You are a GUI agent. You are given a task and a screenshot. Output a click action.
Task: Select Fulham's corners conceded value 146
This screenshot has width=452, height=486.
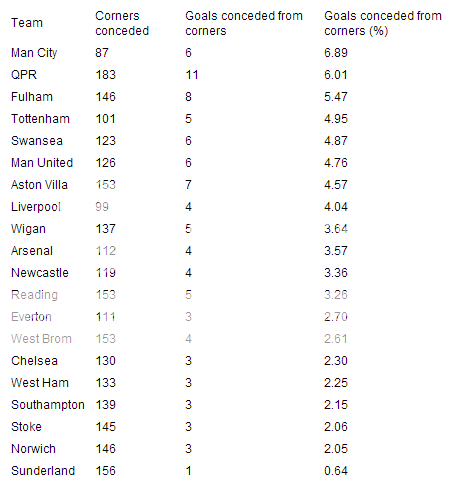pyautogui.click(x=106, y=97)
